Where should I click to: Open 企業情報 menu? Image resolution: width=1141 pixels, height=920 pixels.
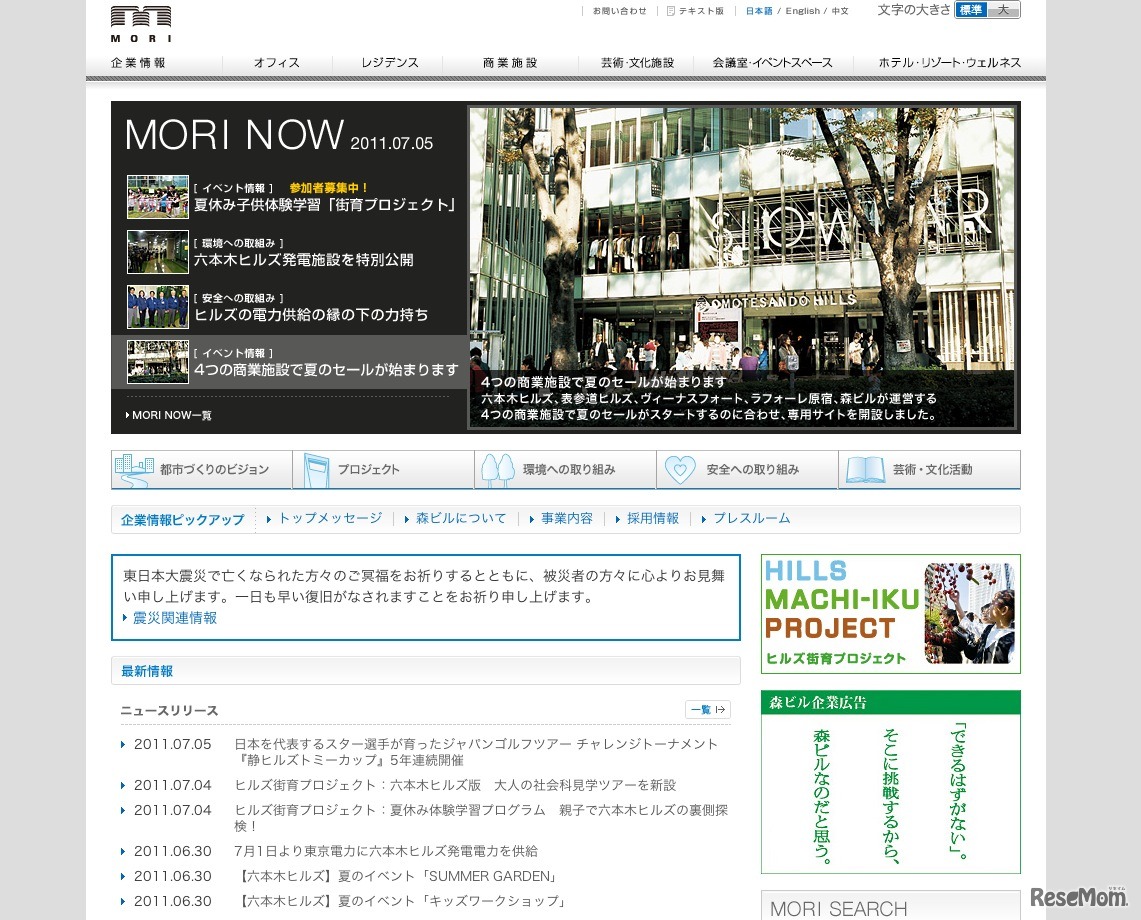tap(138, 63)
